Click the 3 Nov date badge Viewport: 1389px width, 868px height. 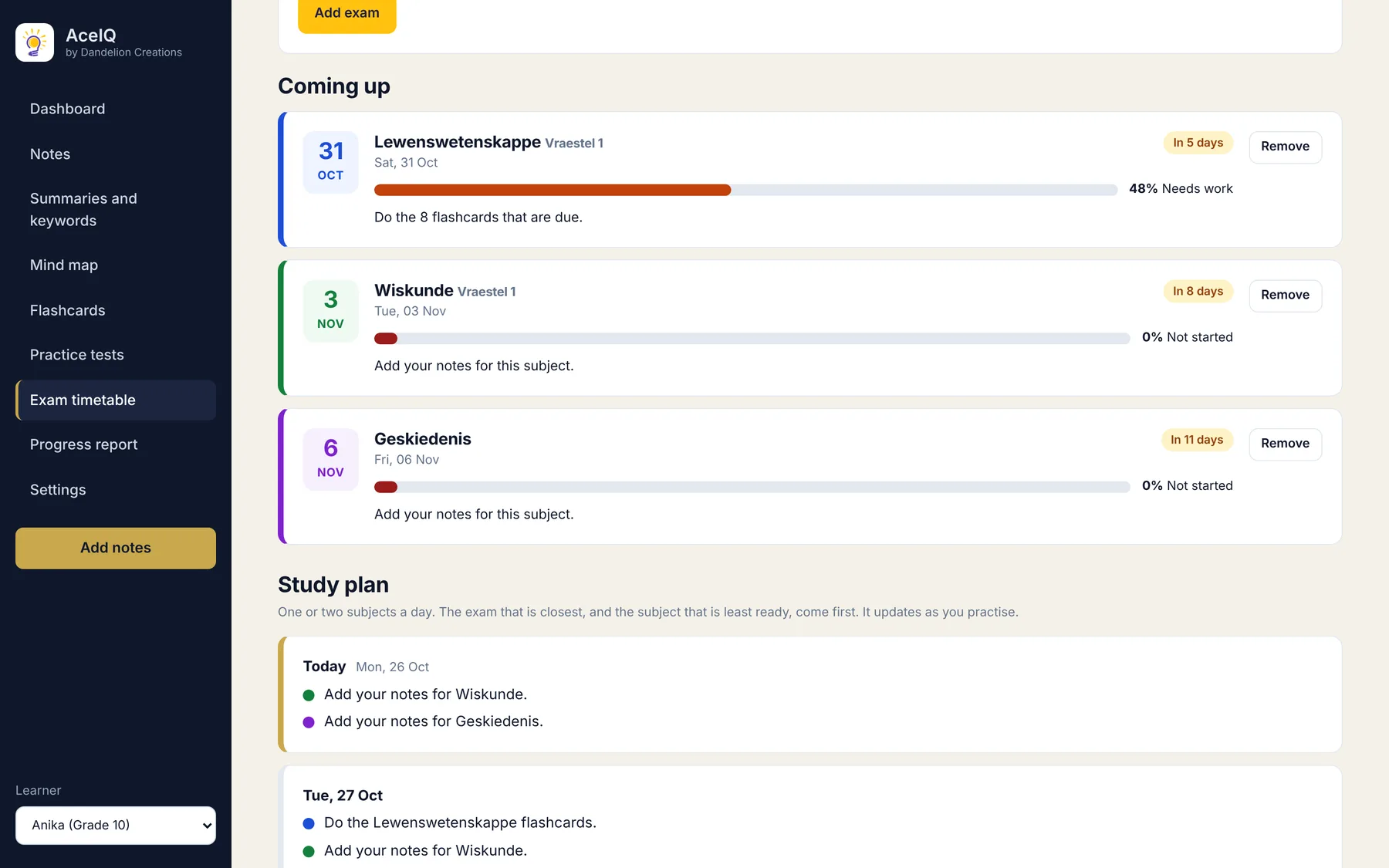coord(330,311)
